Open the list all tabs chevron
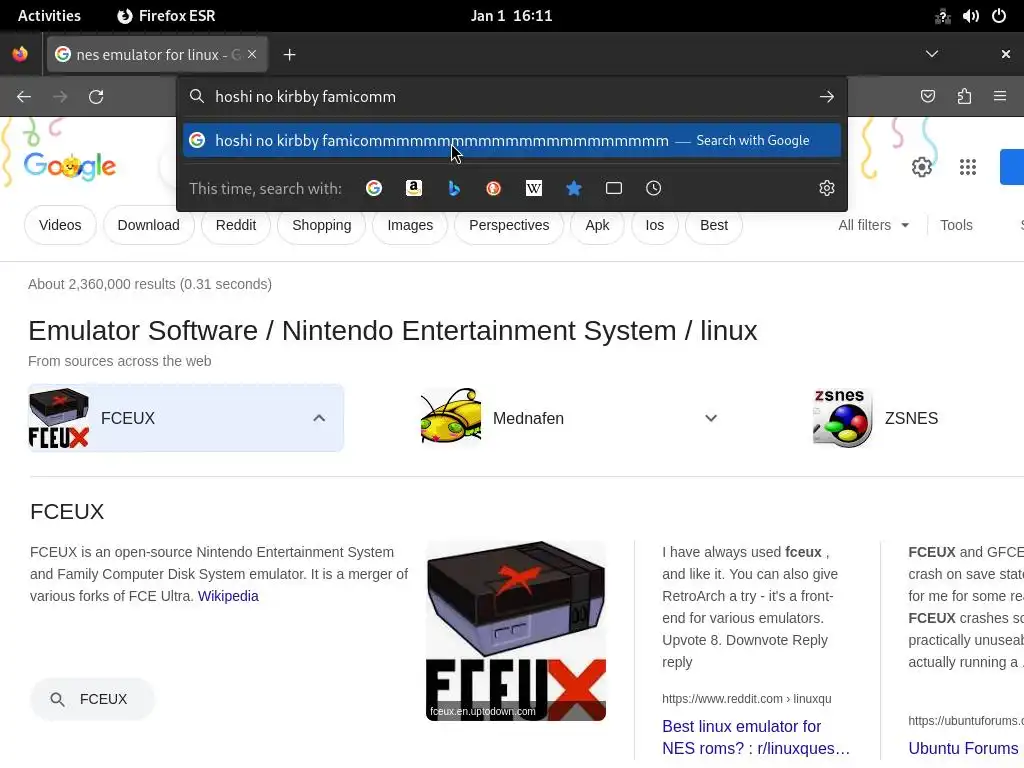This screenshot has height=768, width=1024. click(932, 54)
